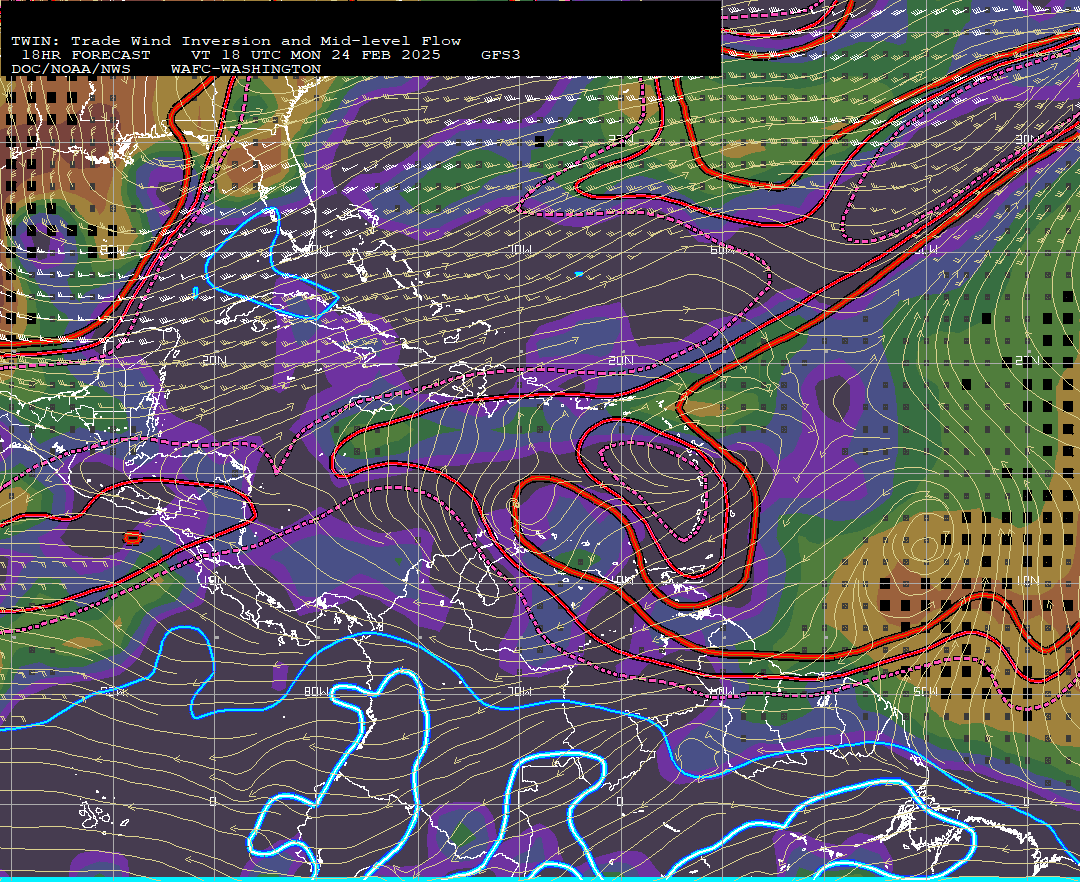Click the valid time "VT 18 UTC MON 24 FEB 2025"
The height and width of the screenshot is (882, 1080).
(x=316, y=55)
